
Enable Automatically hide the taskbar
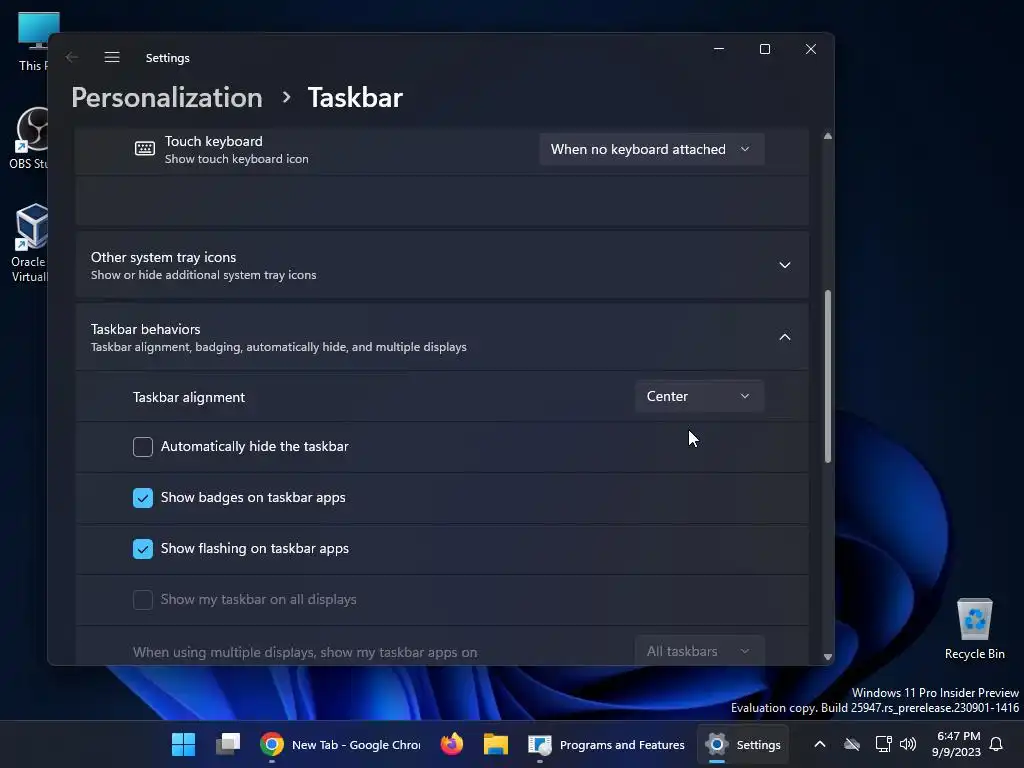click(x=142, y=447)
